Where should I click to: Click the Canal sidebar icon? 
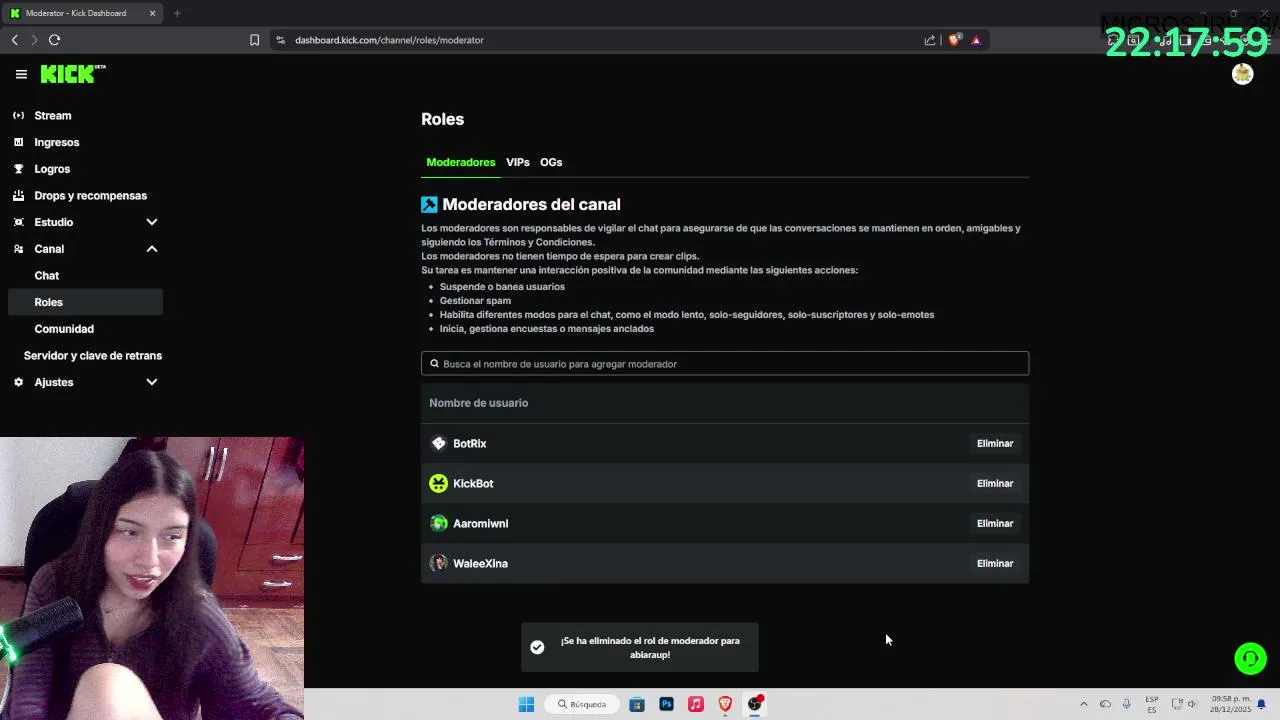click(x=18, y=249)
